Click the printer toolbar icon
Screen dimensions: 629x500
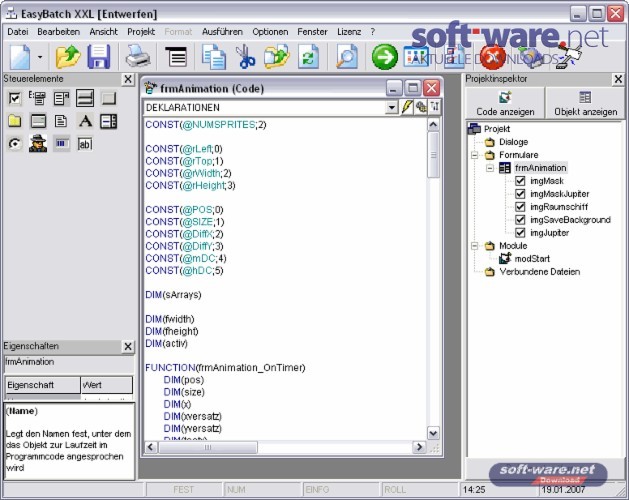138,57
